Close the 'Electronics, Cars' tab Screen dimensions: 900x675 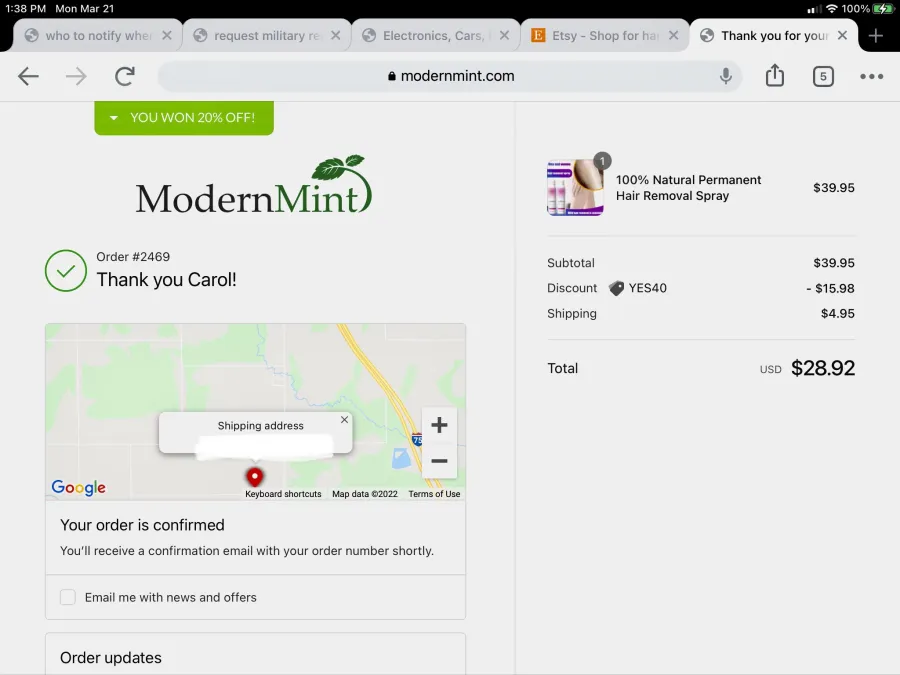pos(504,36)
